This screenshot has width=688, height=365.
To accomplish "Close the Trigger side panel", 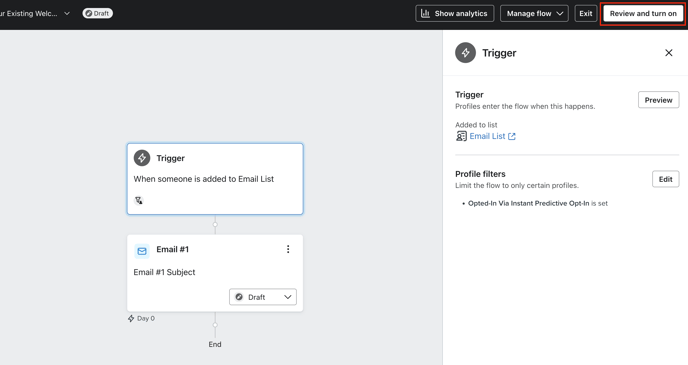I will [x=669, y=53].
